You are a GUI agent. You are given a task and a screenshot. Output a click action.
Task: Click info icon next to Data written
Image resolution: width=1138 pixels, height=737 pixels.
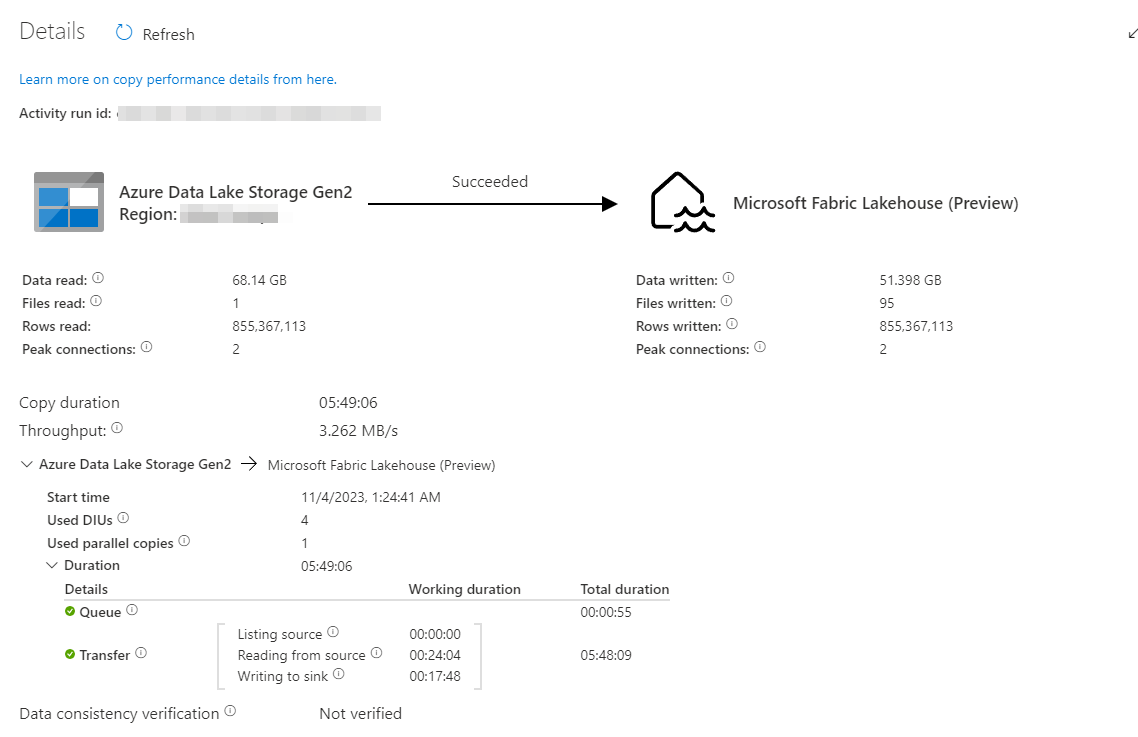pos(729,278)
